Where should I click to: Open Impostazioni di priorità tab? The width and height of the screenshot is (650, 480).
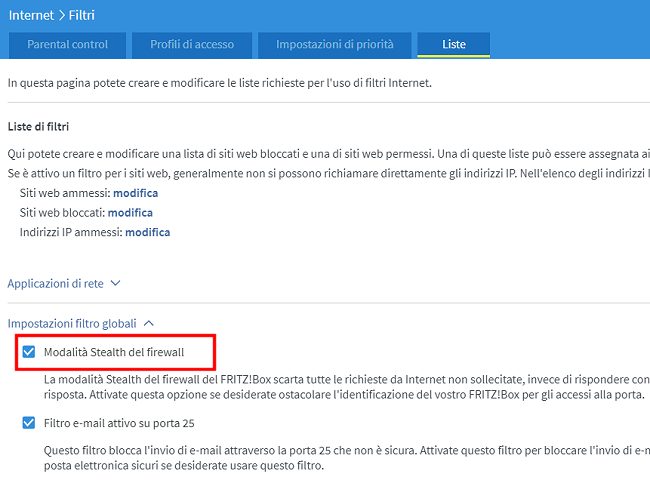coord(335,45)
